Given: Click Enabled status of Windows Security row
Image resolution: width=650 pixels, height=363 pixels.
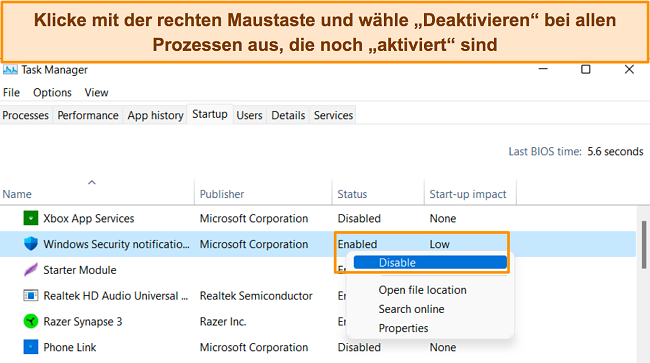Looking at the screenshot, I should [357, 244].
